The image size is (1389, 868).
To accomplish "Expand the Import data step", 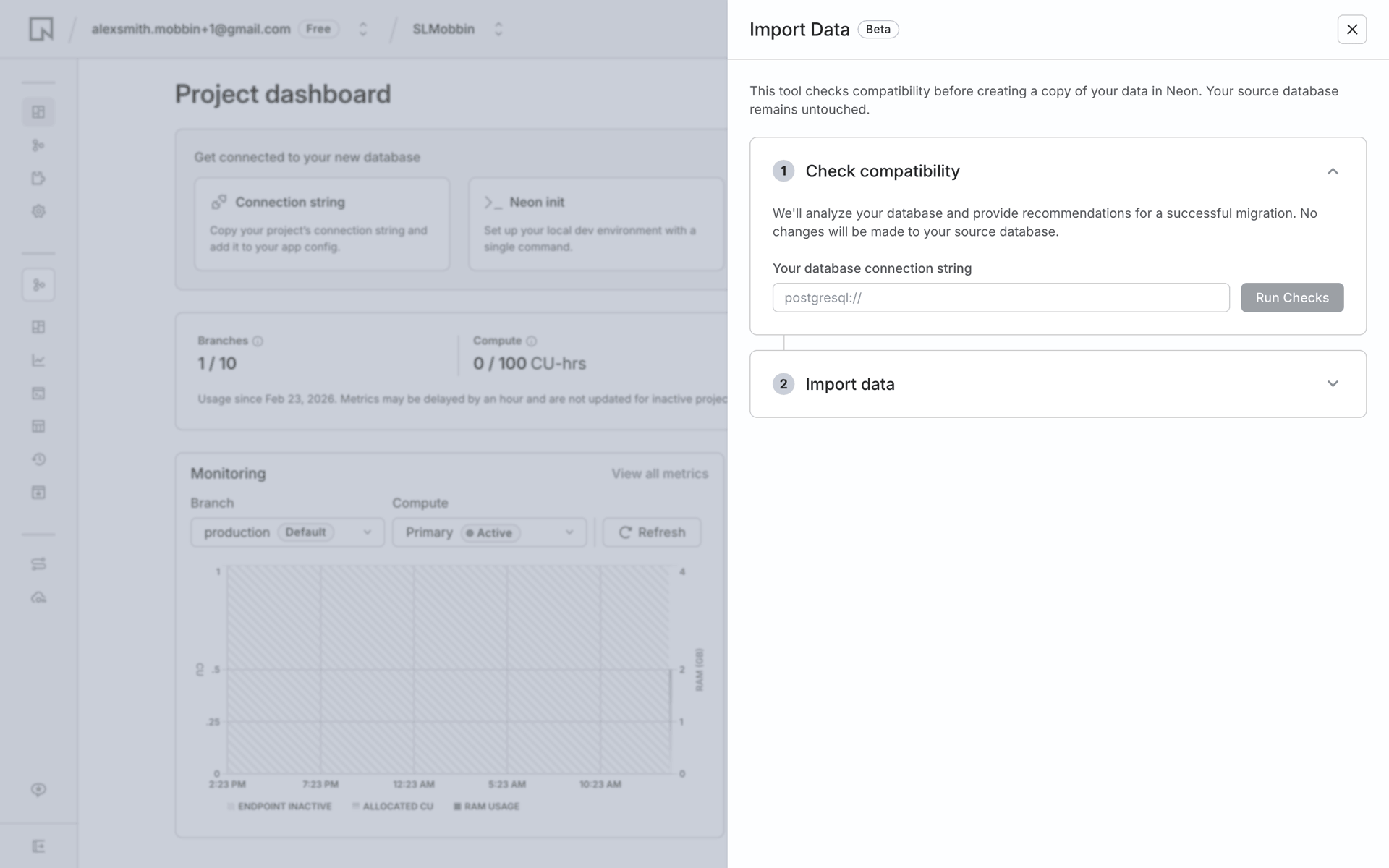I will tap(1333, 384).
